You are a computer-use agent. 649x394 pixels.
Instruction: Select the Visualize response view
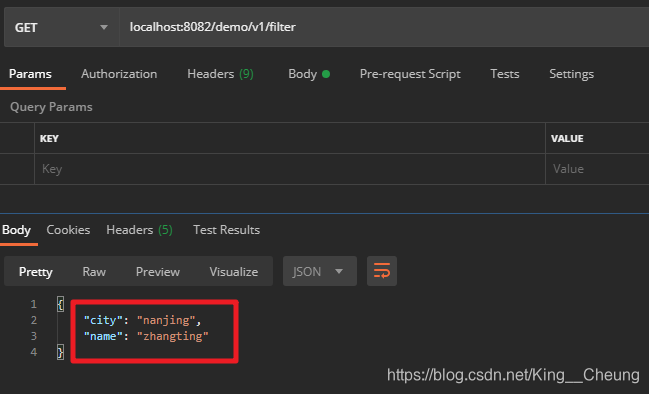point(233,272)
